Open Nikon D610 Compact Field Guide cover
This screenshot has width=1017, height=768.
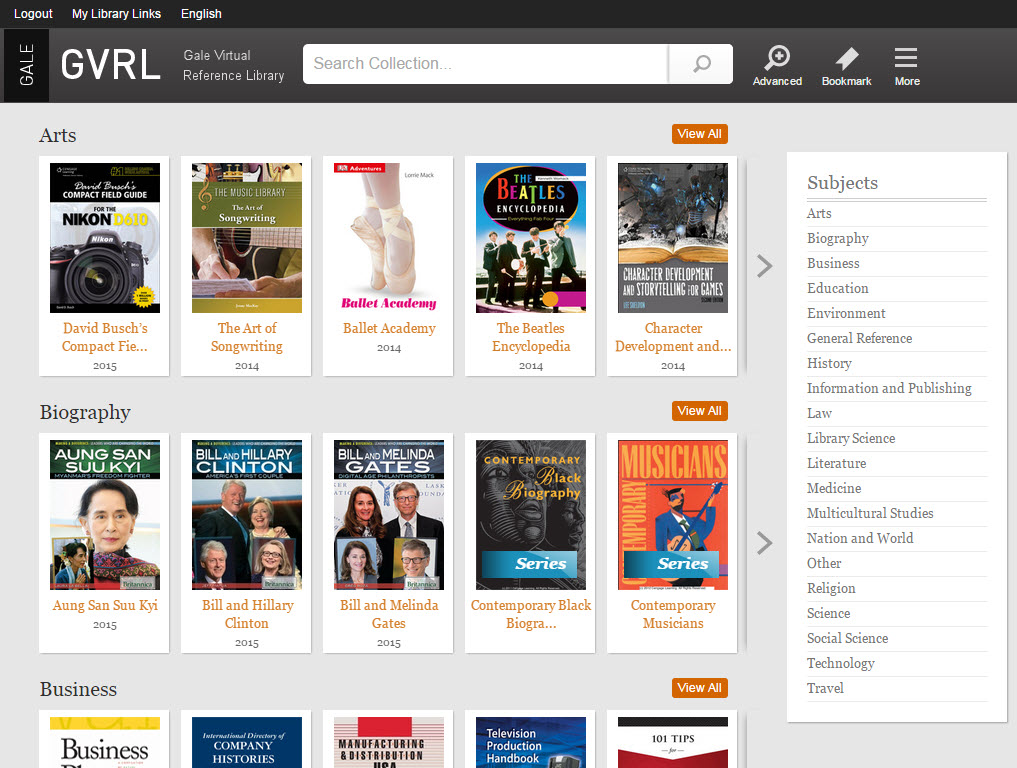click(104, 238)
